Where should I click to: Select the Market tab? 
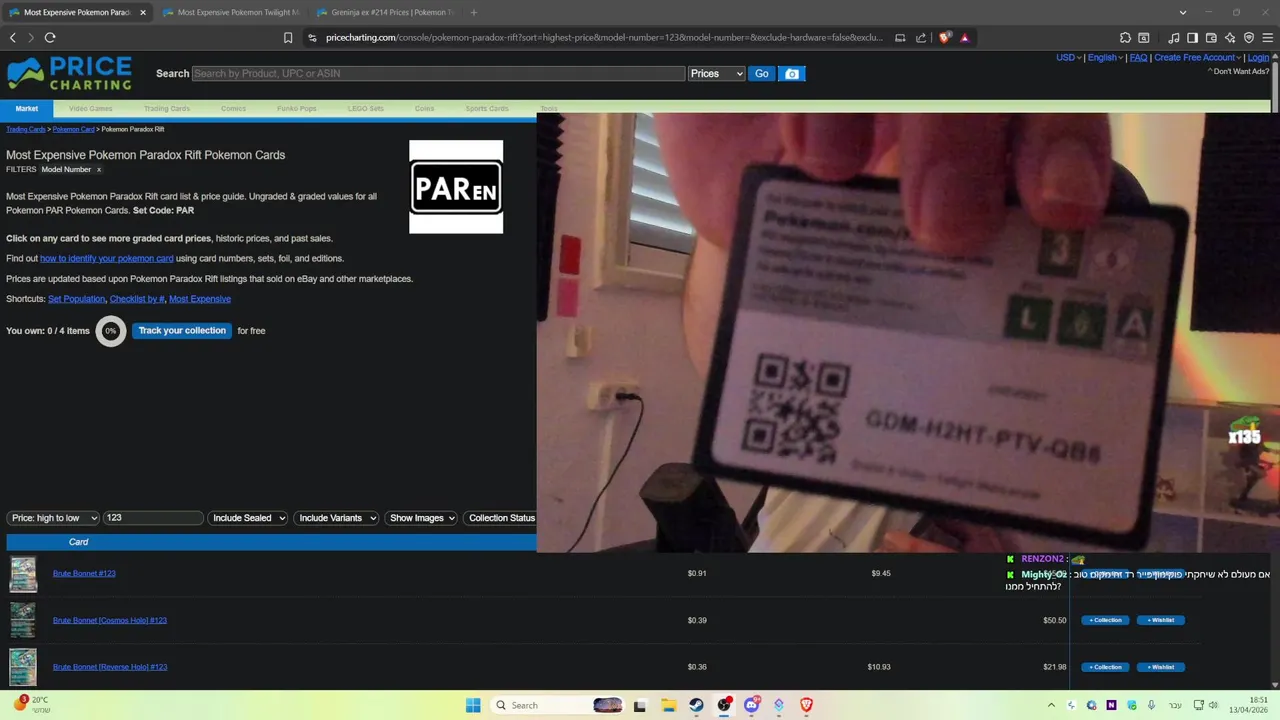(x=27, y=108)
